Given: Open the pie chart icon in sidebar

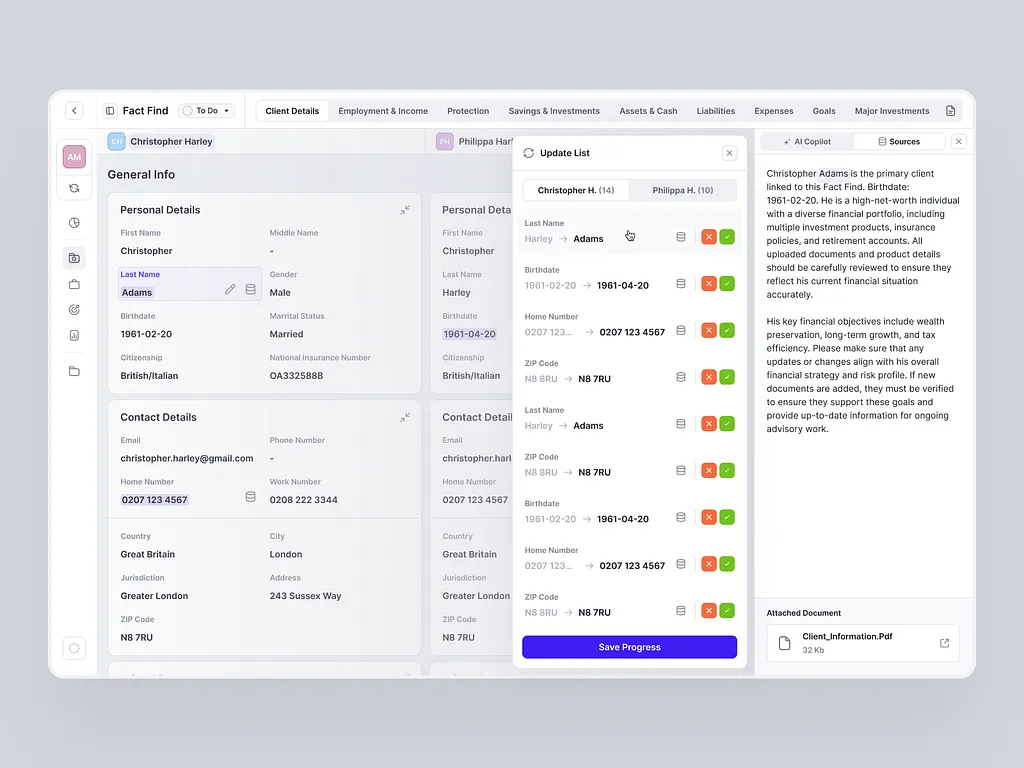Looking at the screenshot, I should coord(74,223).
